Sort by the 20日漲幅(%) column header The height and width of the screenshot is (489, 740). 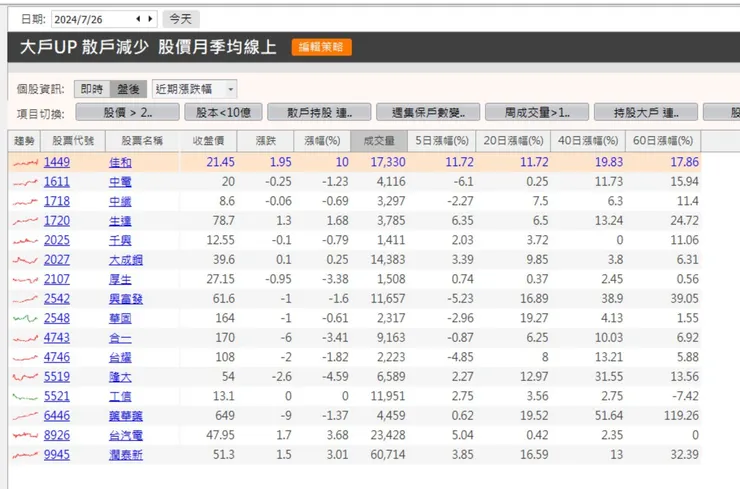[x=513, y=141]
